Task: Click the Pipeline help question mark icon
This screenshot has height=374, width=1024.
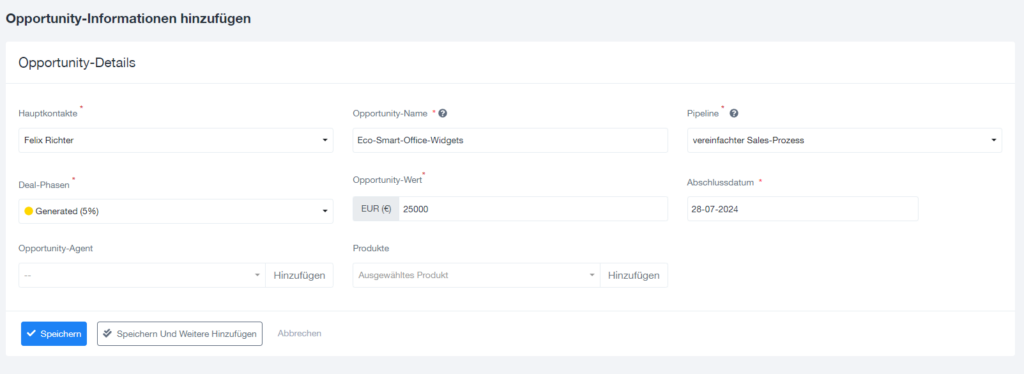Action: pyautogui.click(x=734, y=113)
